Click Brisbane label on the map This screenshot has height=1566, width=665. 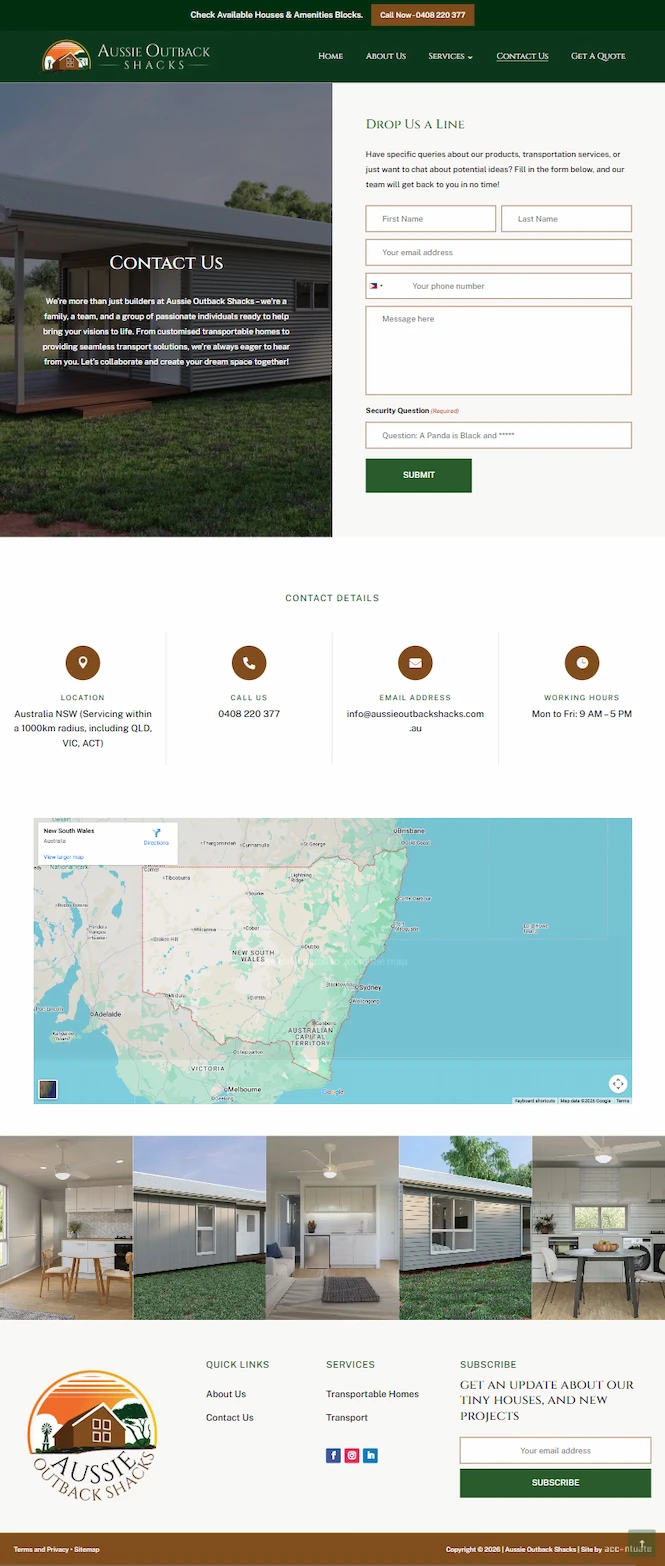pos(410,830)
